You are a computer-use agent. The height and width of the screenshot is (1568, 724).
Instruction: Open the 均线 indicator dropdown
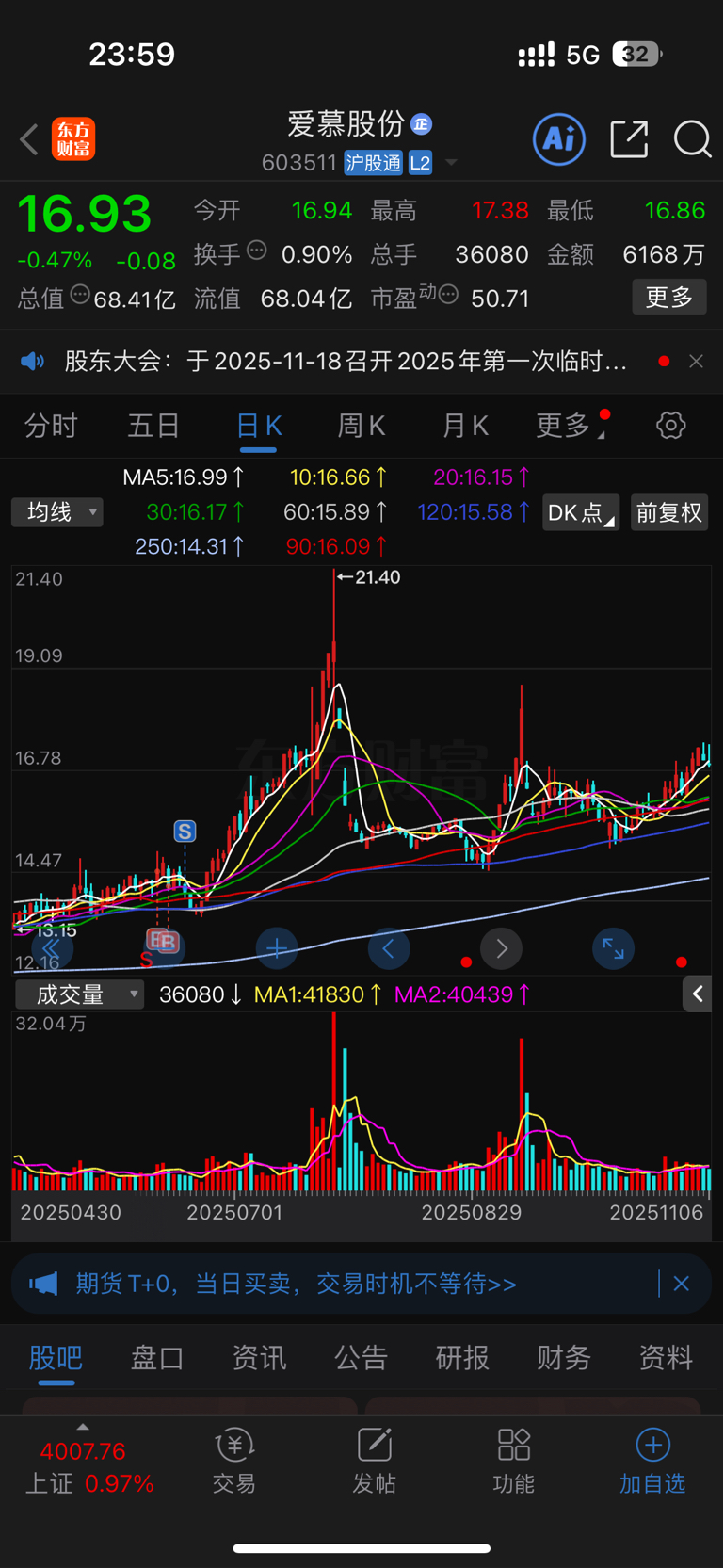pyautogui.click(x=57, y=512)
